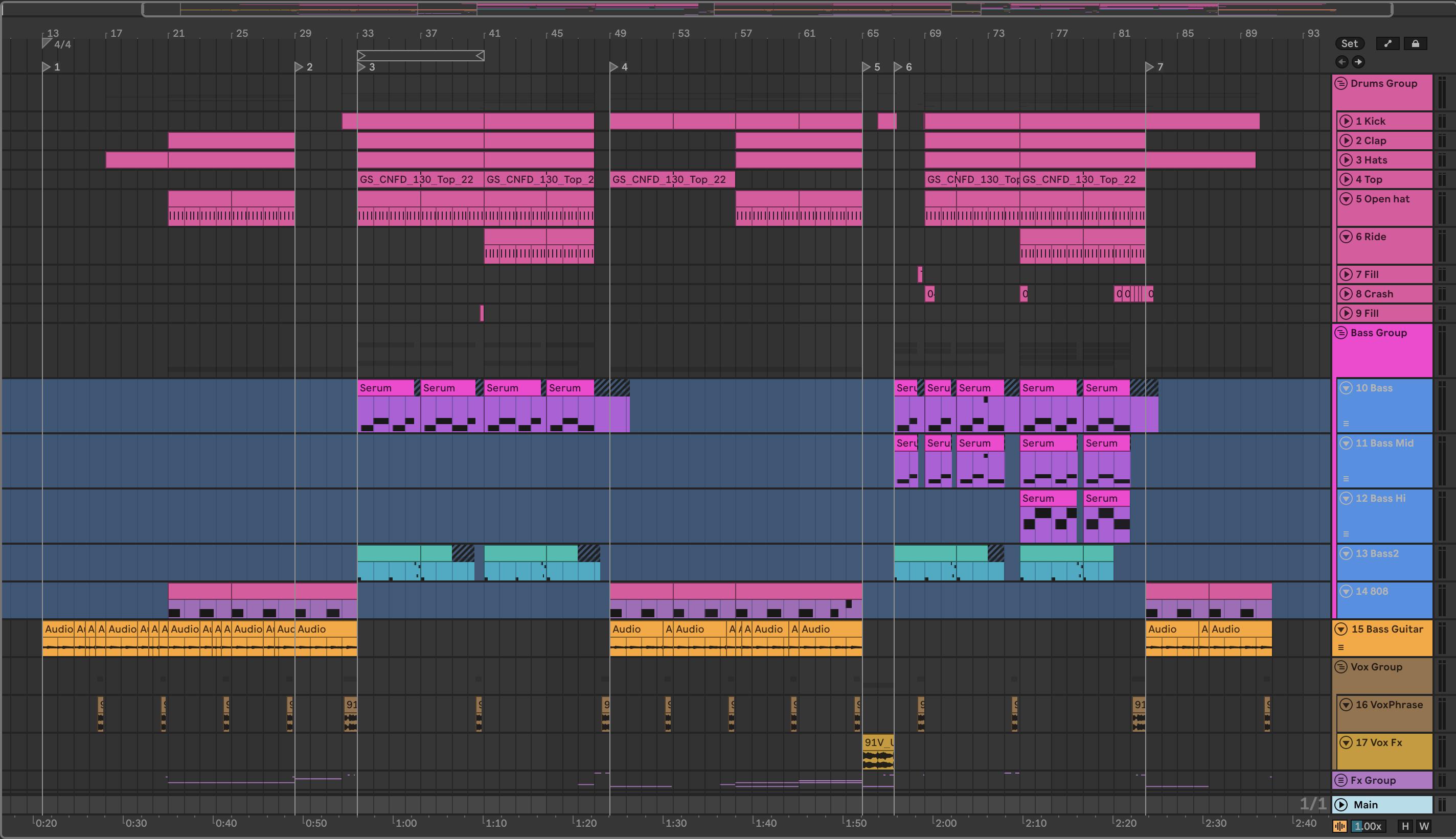The image size is (1456, 839).
Task: Toggle the H optimize height button
Action: [1405, 826]
